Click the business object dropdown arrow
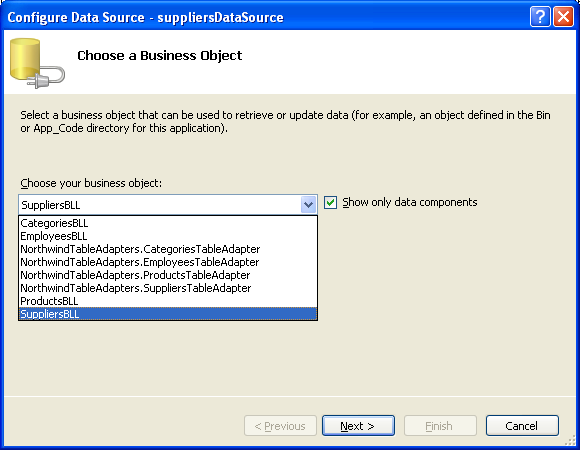Image resolution: width=580 pixels, height=450 pixels. pyautogui.click(x=308, y=204)
